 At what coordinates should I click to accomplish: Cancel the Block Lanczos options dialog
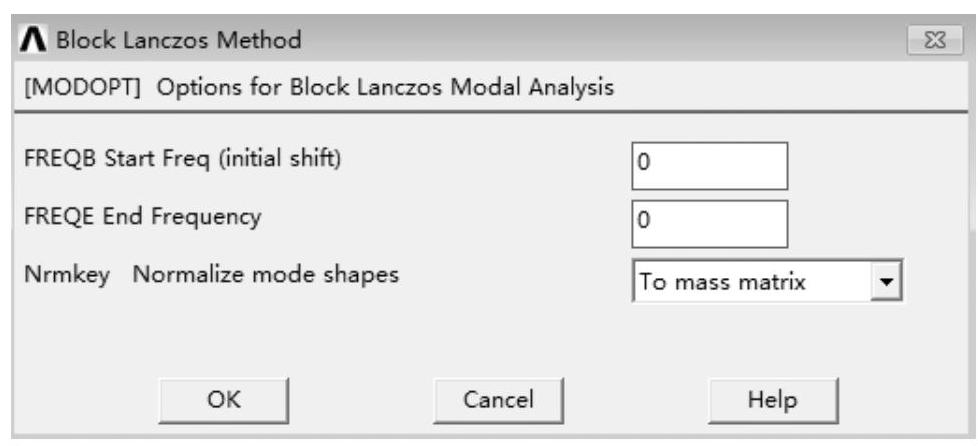pos(498,400)
